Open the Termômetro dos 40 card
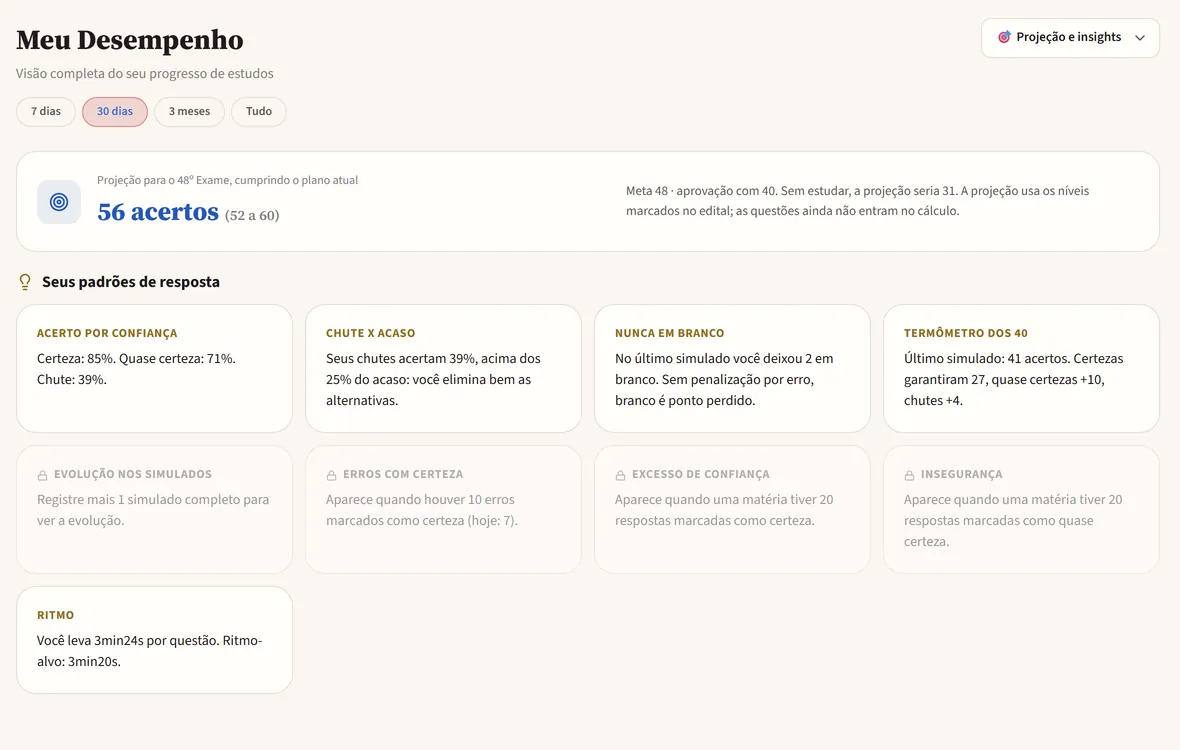1180x750 pixels. (1021, 369)
